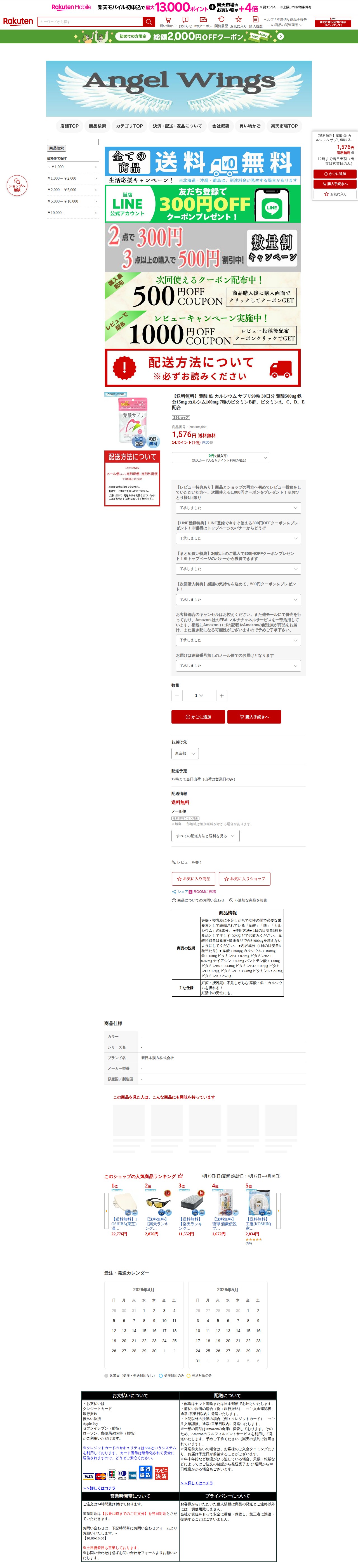
Task: Select the ￥1,000～￥2,000 price range
Action: click(x=72, y=178)
